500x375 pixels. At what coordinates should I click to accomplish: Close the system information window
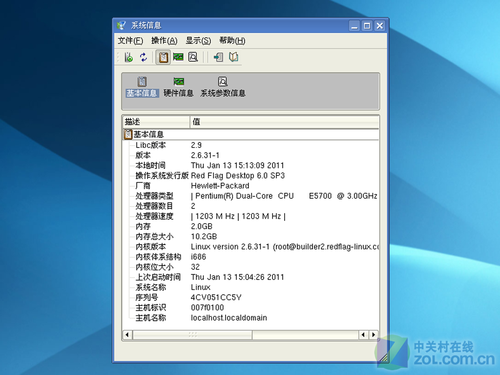(380, 26)
